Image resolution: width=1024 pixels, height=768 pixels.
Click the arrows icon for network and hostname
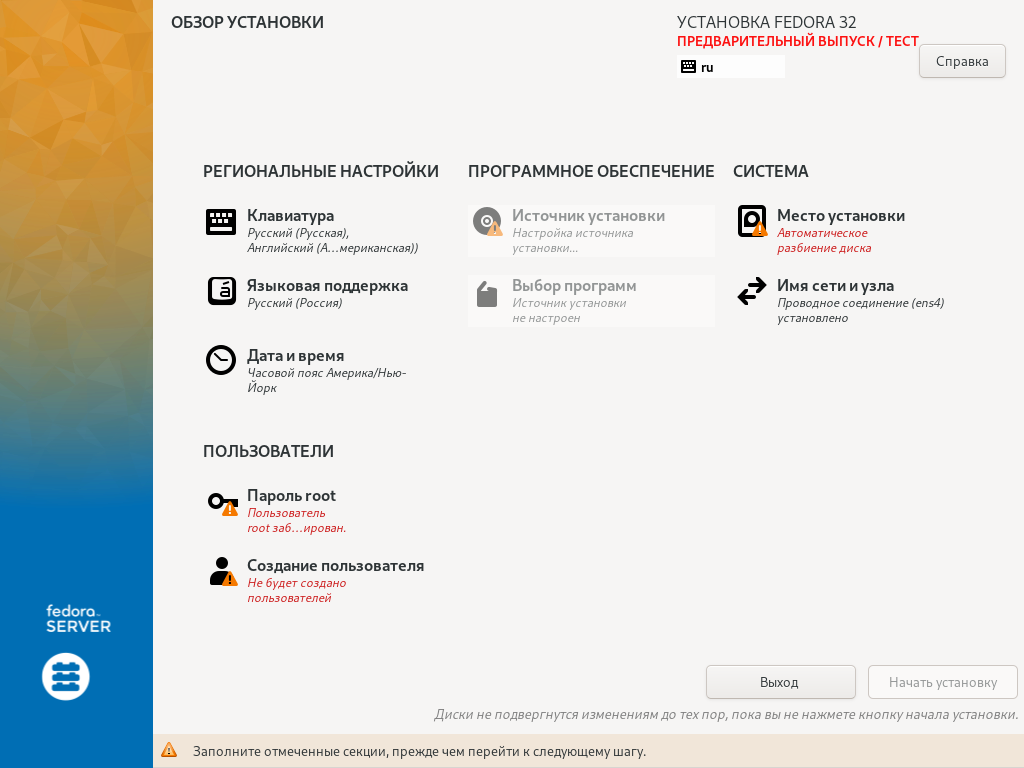click(752, 291)
